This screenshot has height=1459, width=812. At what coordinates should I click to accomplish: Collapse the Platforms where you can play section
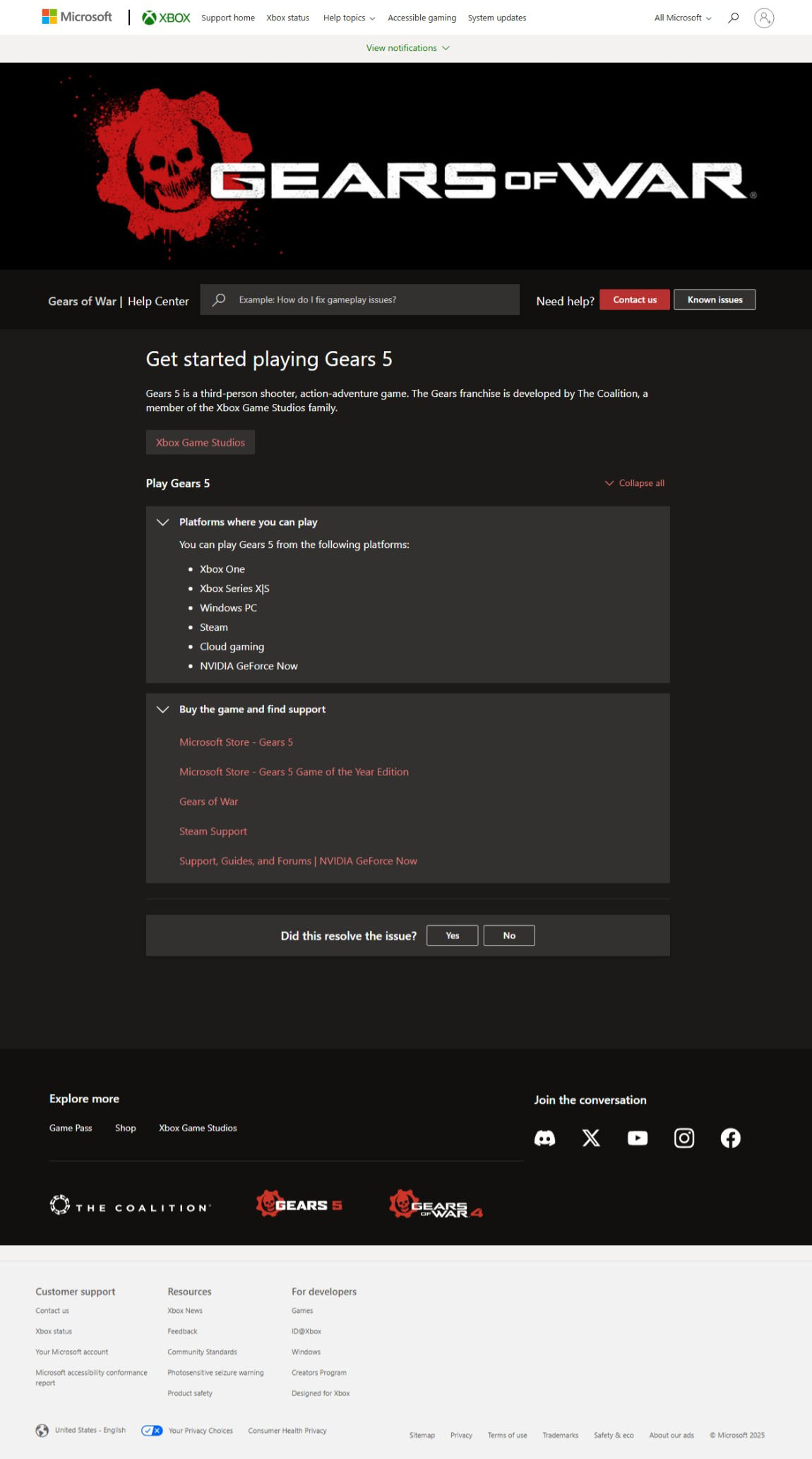[163, 522]
